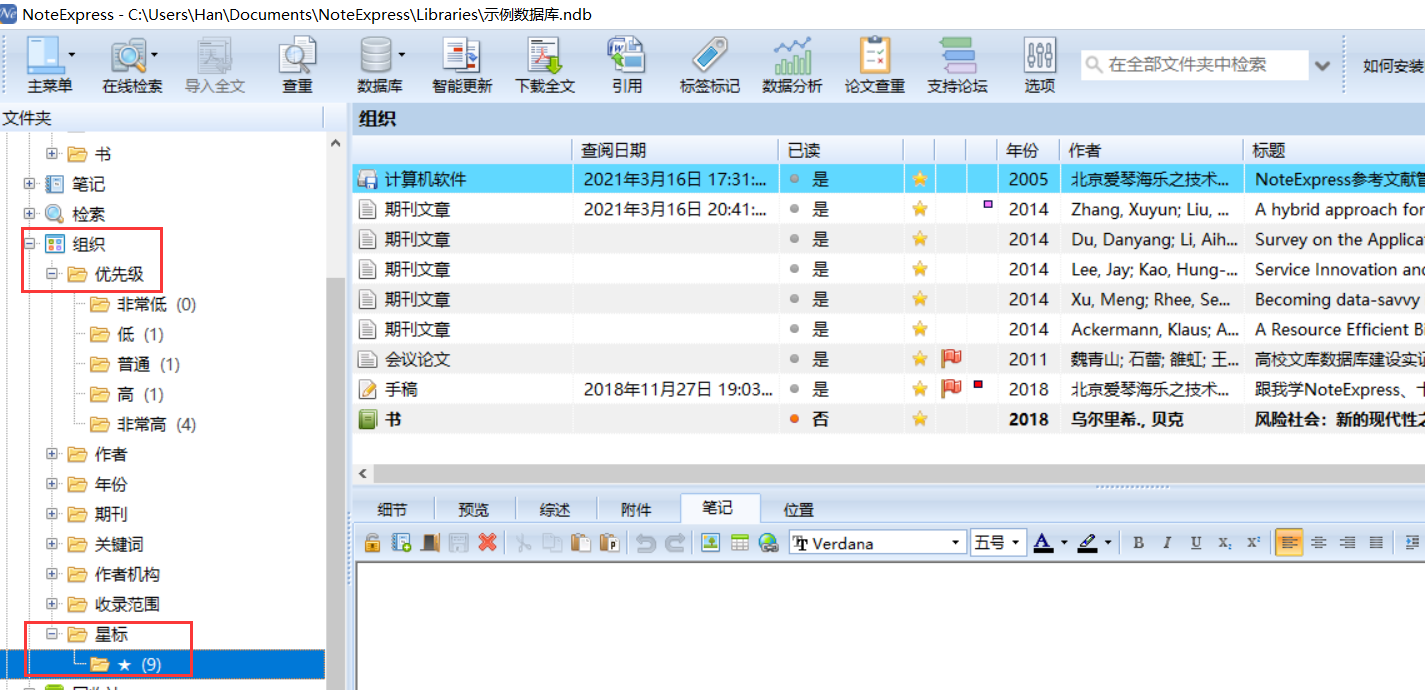The image size is (1425, 690).
Task: Sort by 查阅日期 column header
Action: tap(675, 150)
